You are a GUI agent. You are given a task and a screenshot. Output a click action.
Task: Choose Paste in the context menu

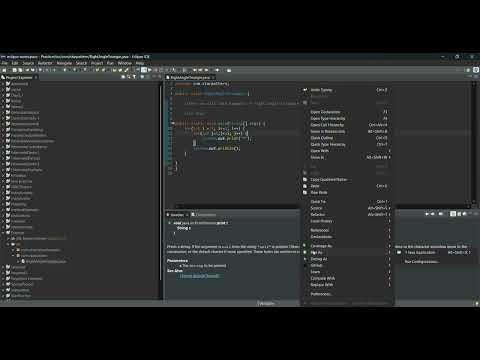point(347,186)
